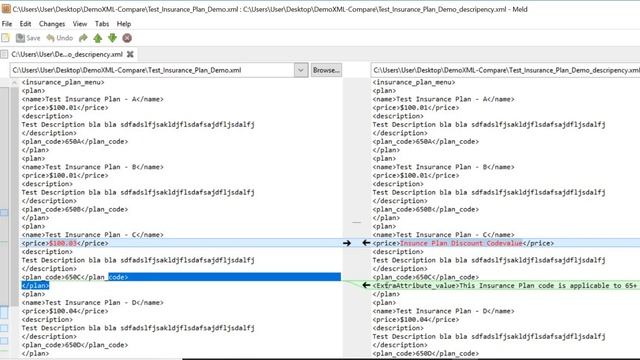Push price change right with right arrow
Screen dimensions: 640x360
coord(347,243)
